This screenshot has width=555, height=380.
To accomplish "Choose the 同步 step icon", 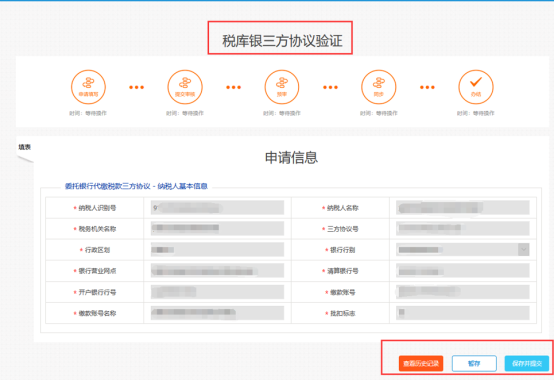I will 378,87.
